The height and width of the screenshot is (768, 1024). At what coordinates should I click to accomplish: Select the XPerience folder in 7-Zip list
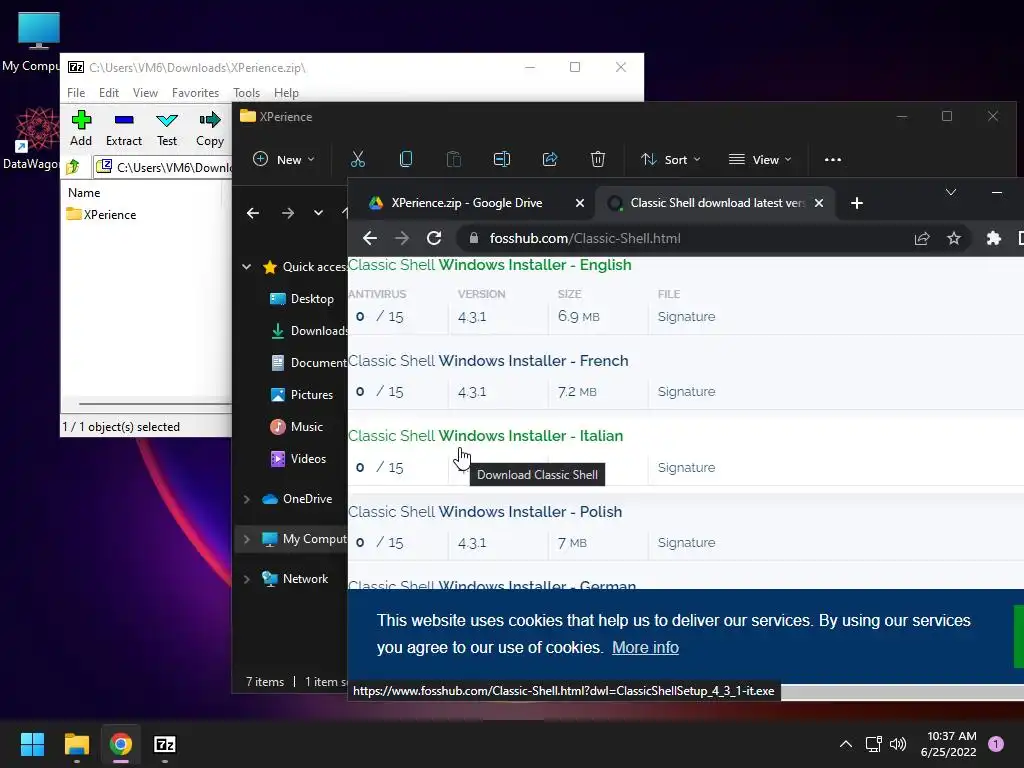[x=101, y=214]
